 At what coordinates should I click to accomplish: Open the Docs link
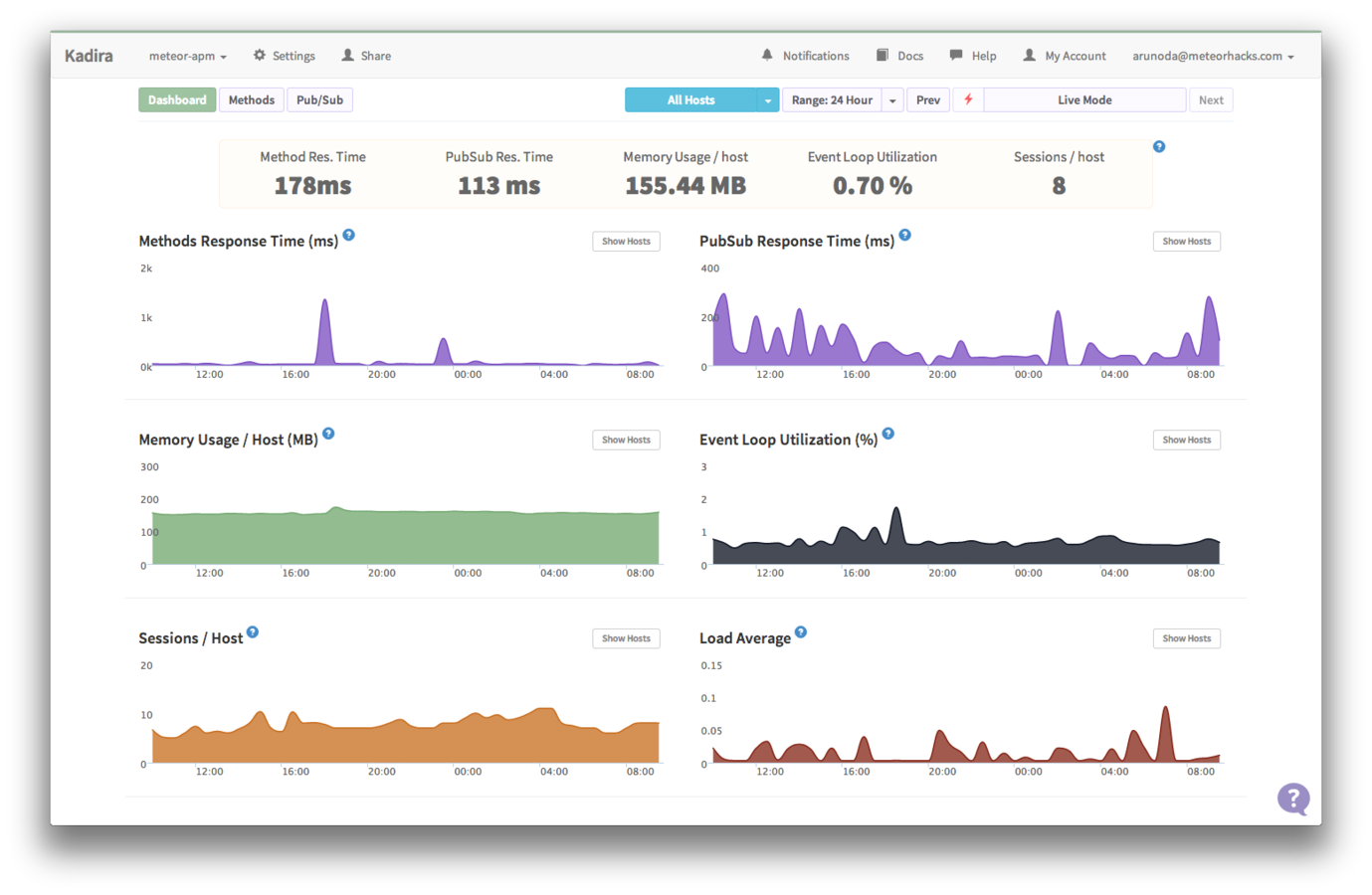coord(899,56)
